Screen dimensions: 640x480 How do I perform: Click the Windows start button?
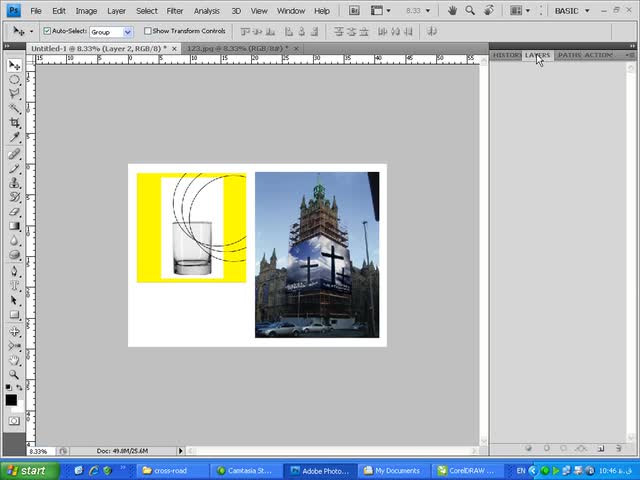[30, 471]
